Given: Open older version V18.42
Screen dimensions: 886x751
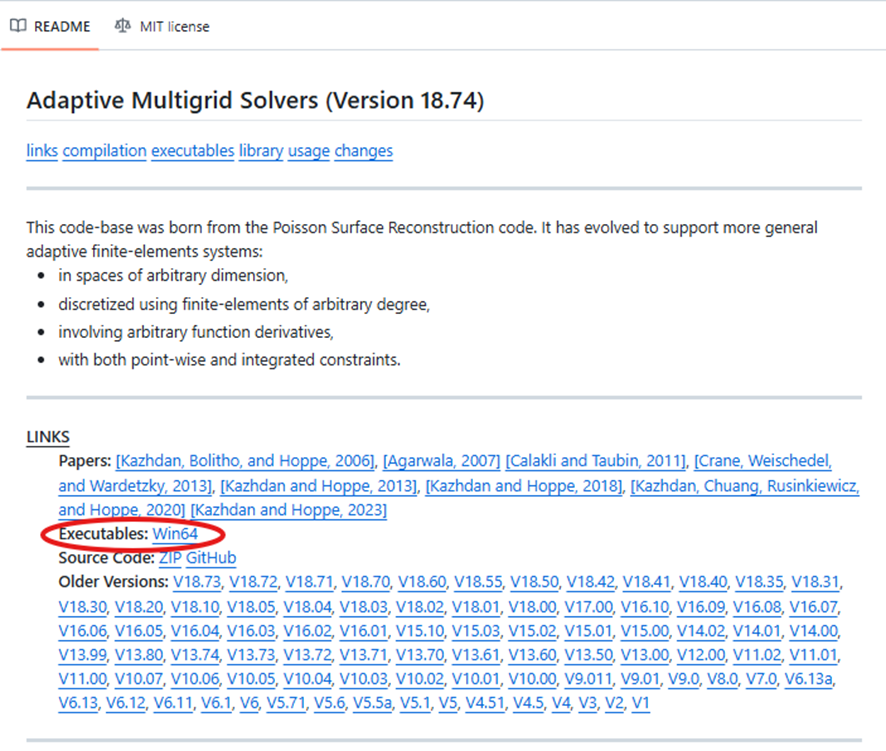Looking at the screenshot, I should tap(590, 582).
